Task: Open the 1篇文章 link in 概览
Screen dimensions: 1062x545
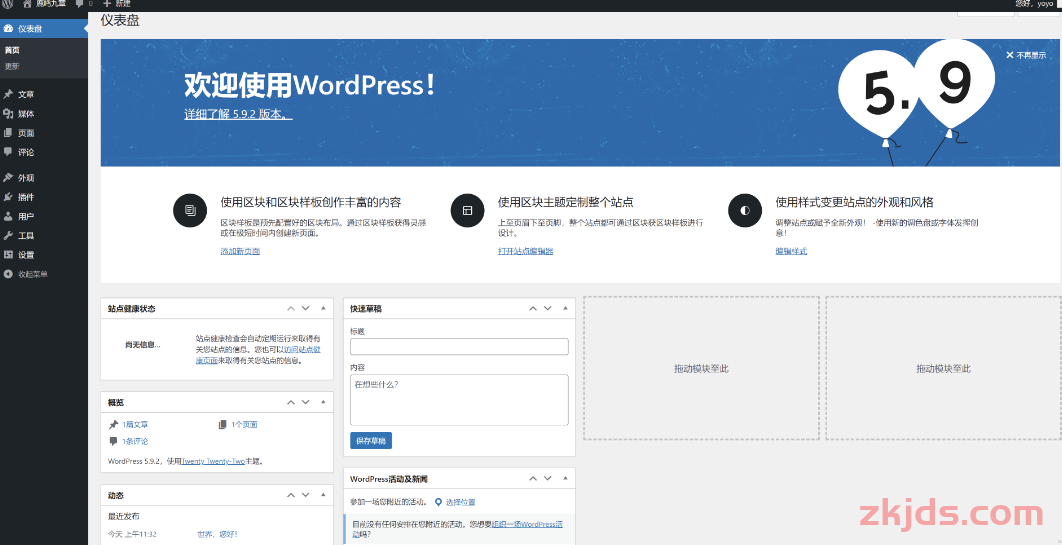Action: pos(135,424)
